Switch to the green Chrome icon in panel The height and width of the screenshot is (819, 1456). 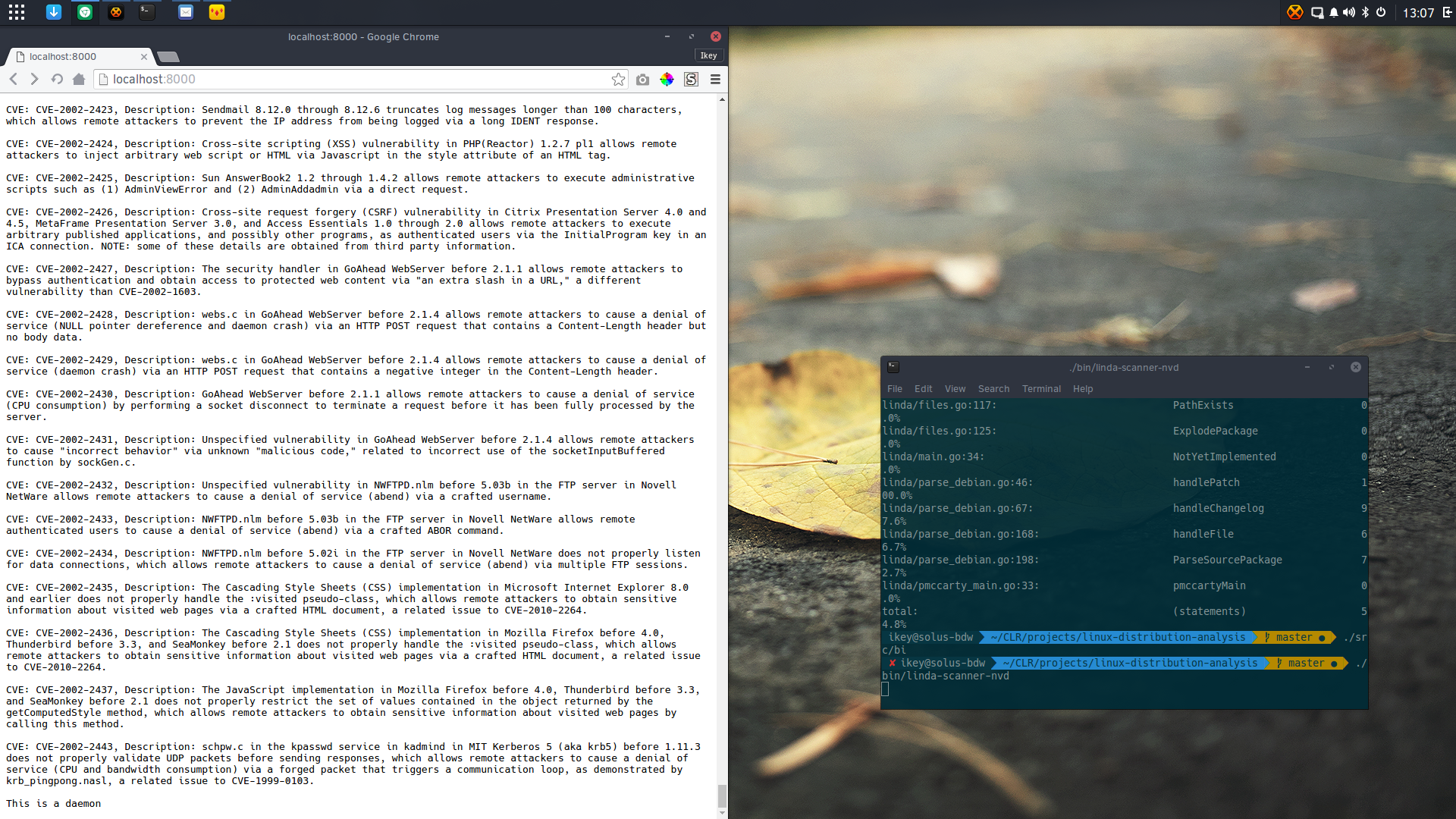(85, 12)
